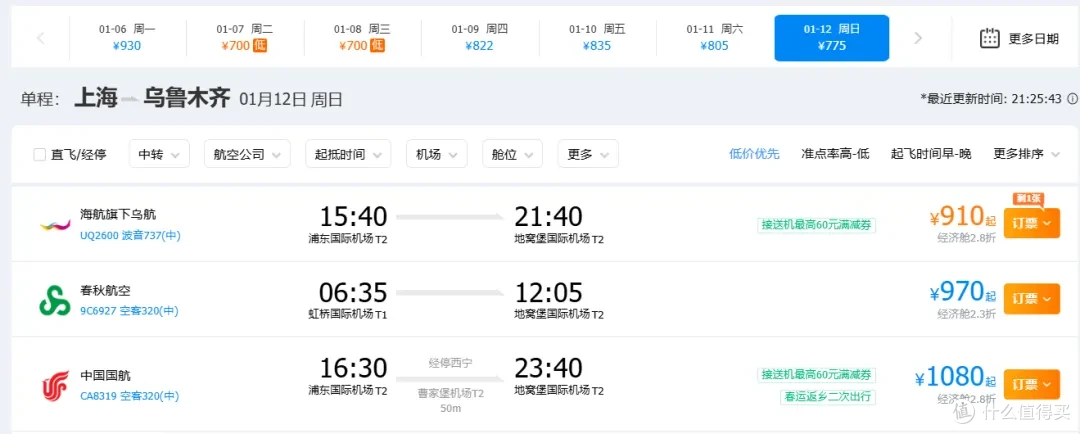Screen dimensions: 1080x434
Task: Click arrival time 21:40
Action: tap(548, 217)
